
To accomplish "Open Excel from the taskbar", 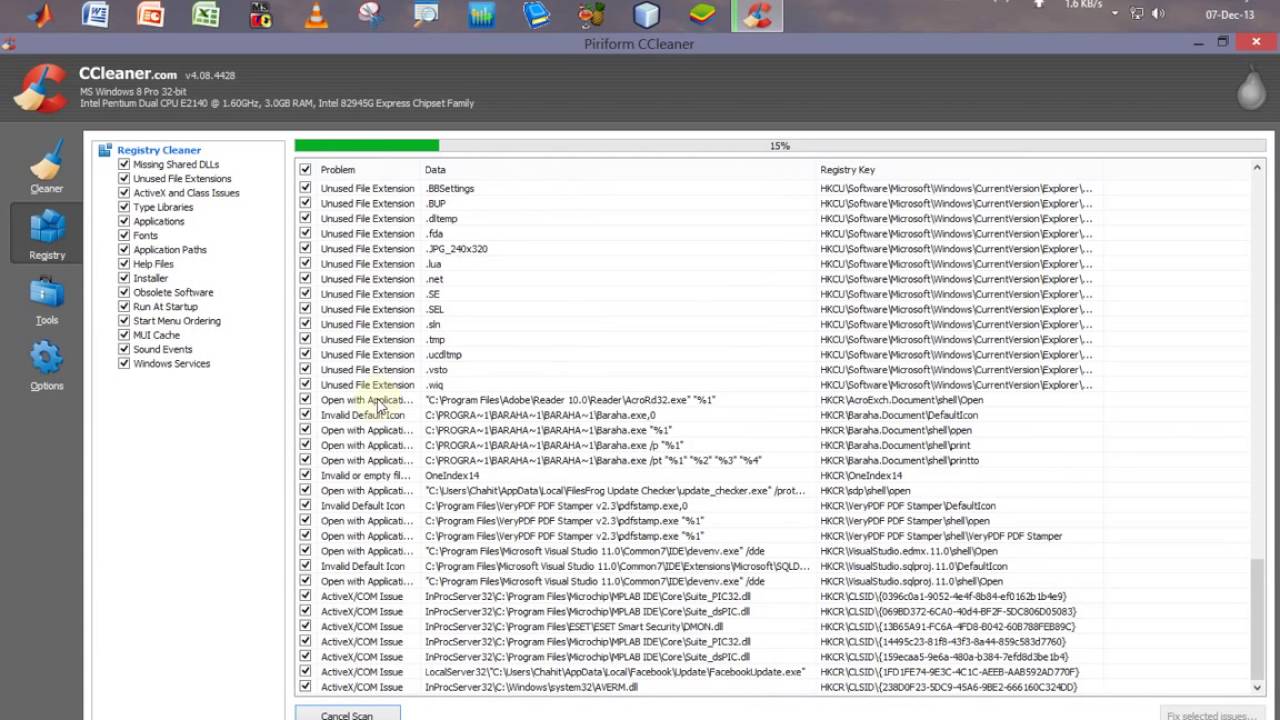I will [205, 15].
